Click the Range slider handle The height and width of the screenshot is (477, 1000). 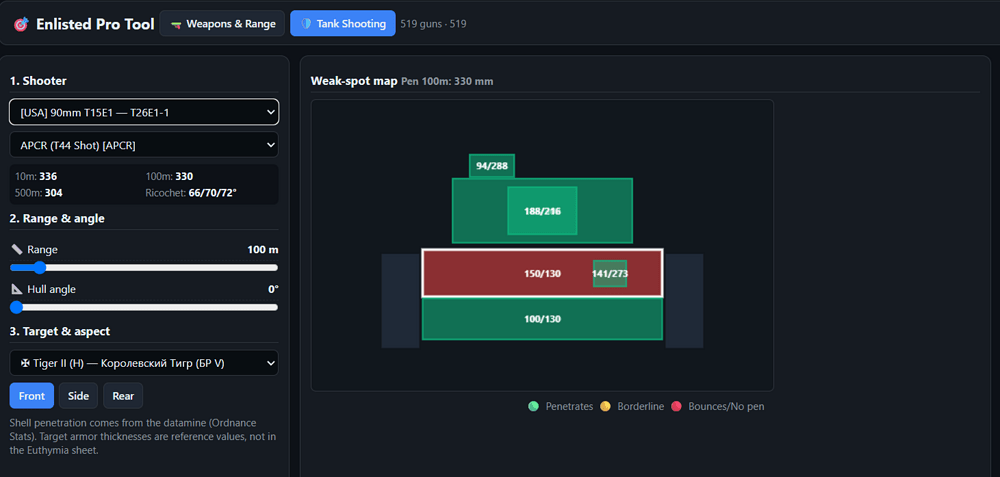point(39,267)
